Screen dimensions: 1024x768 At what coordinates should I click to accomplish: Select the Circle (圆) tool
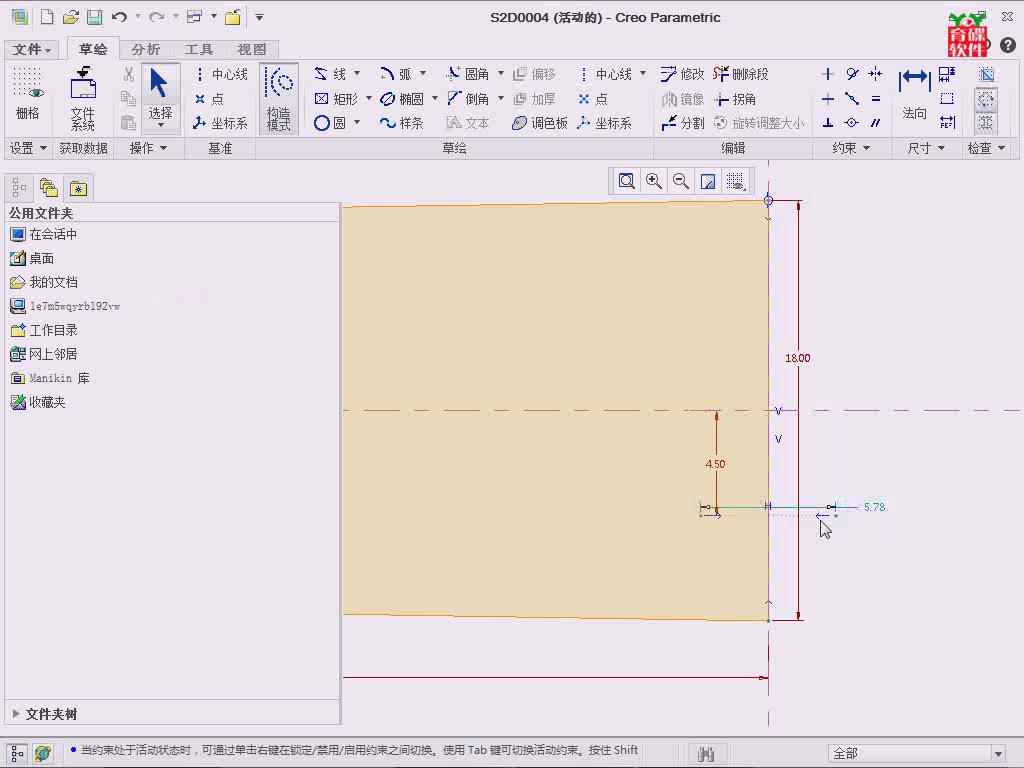tap(330, 123)
